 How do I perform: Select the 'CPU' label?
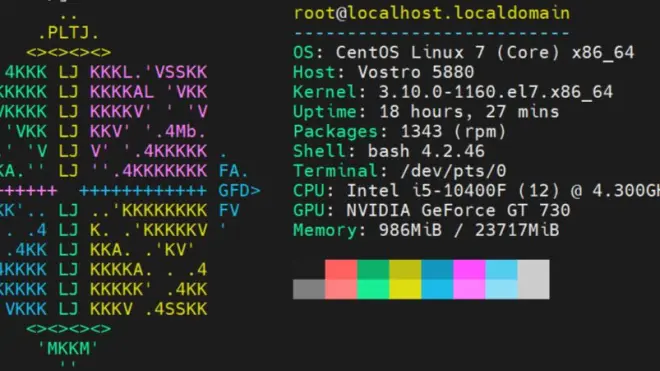point(309,191)
